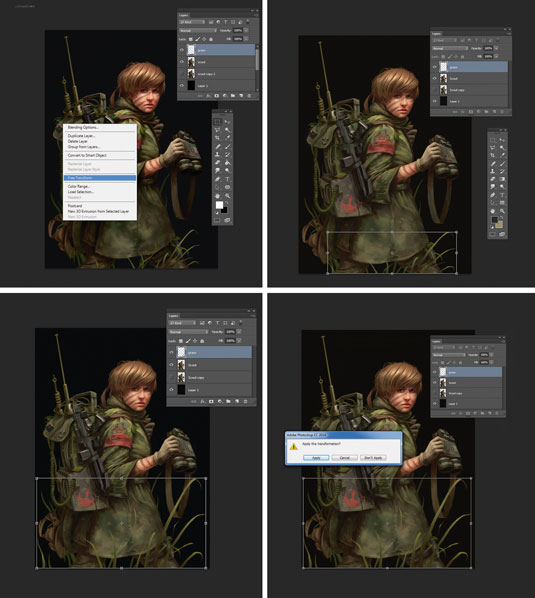This screenshot has height=598, width=535.
Task: Select Zoom tool in top-right toolbox
Action: (x=502, y=211)
